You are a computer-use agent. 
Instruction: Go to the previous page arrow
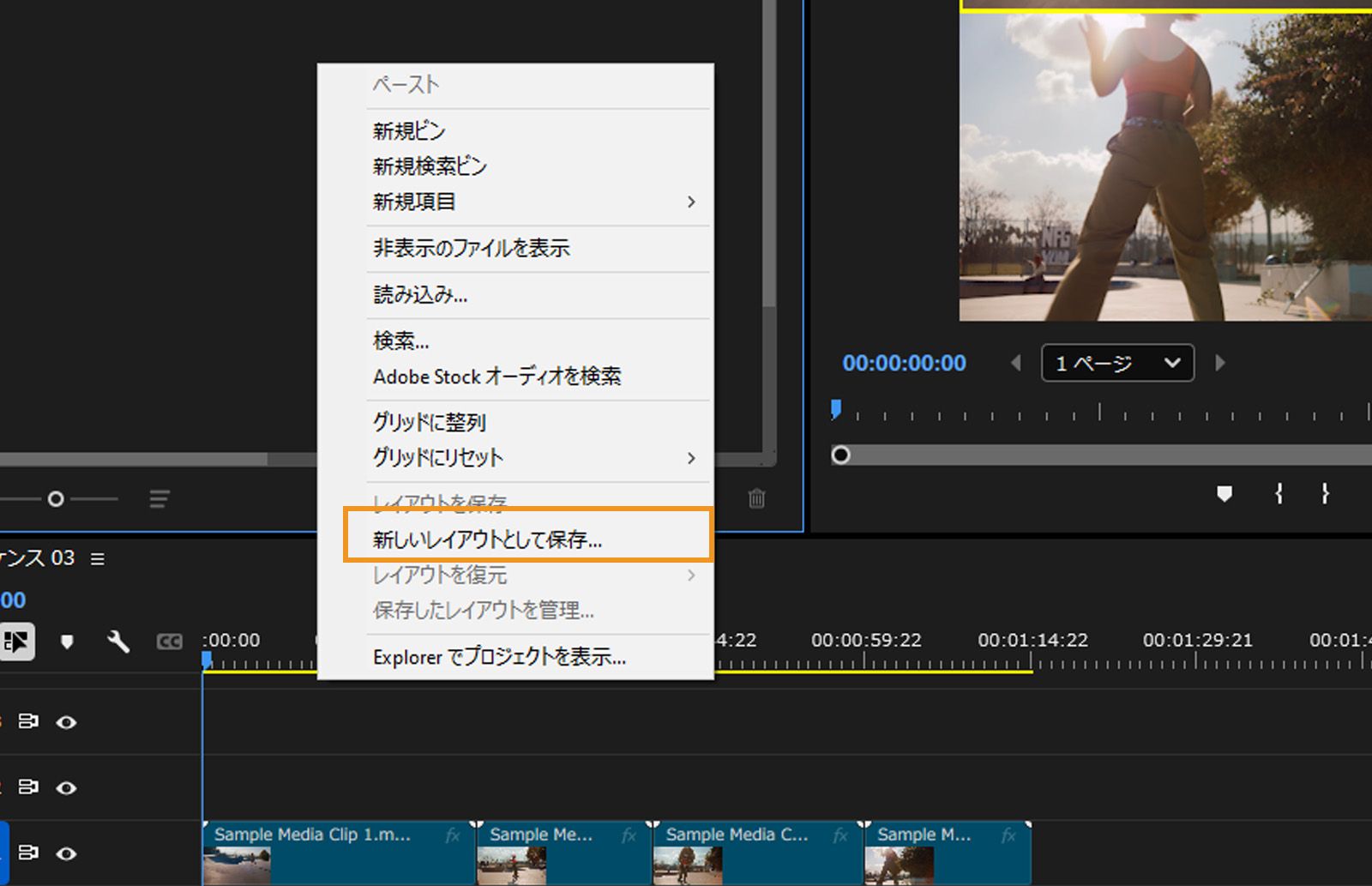1016,363
